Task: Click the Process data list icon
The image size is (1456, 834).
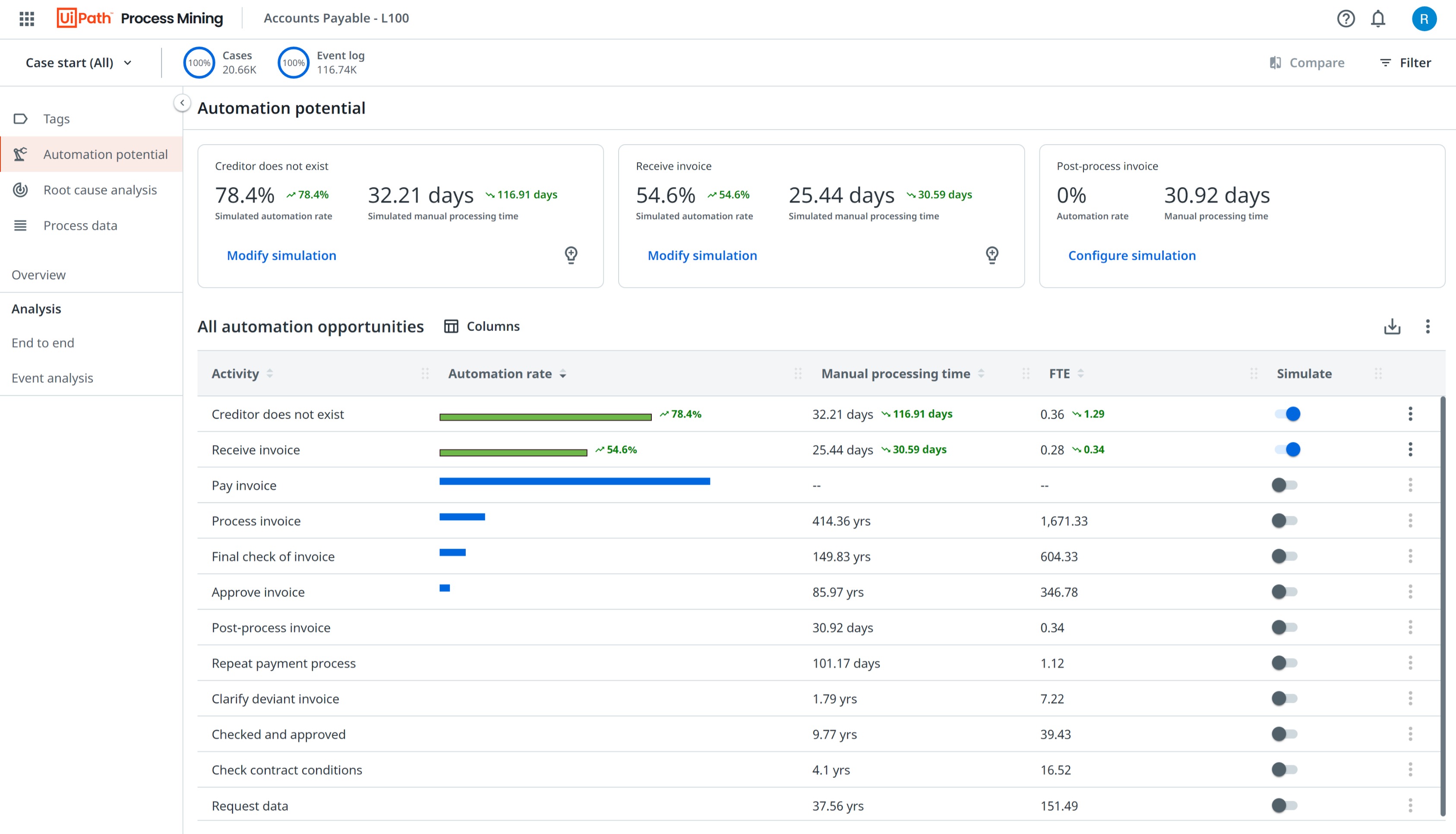Action: (21, 226)
